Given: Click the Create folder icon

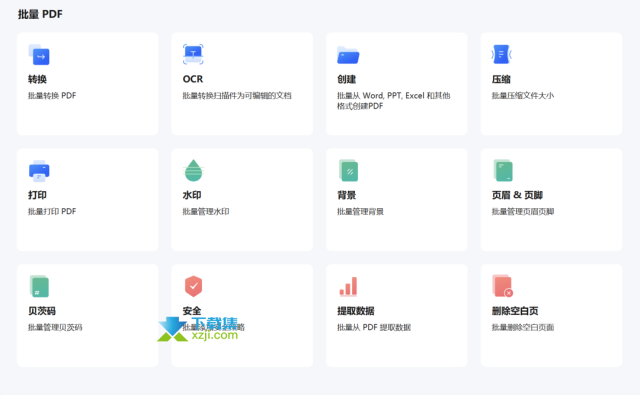Looking at the screenshot, I should (348, 55).
